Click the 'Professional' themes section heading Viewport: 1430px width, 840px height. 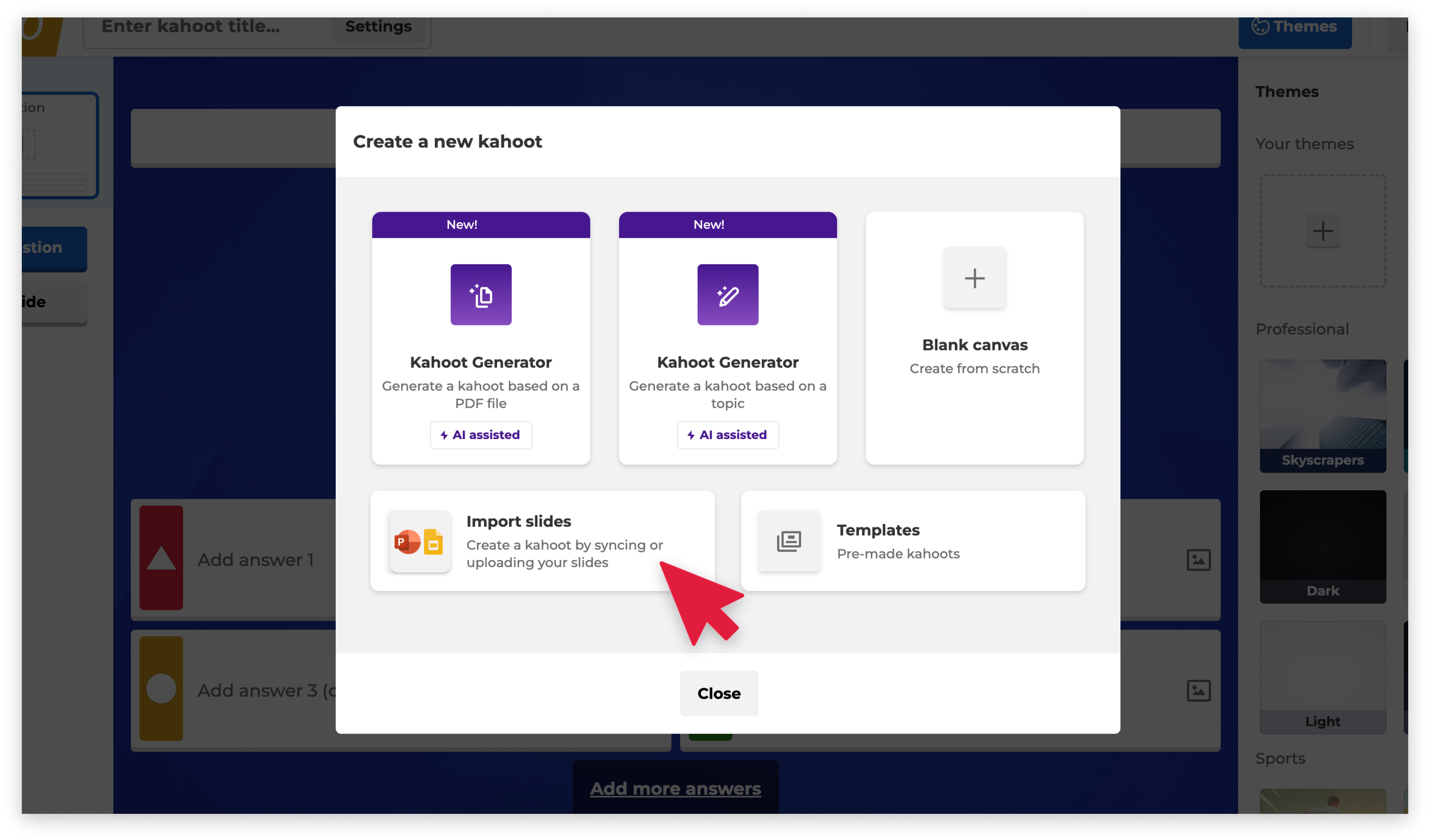1302,329
